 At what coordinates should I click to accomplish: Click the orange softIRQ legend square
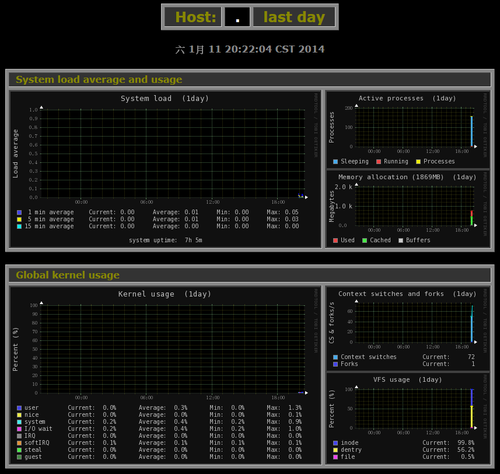coord(19,443)
